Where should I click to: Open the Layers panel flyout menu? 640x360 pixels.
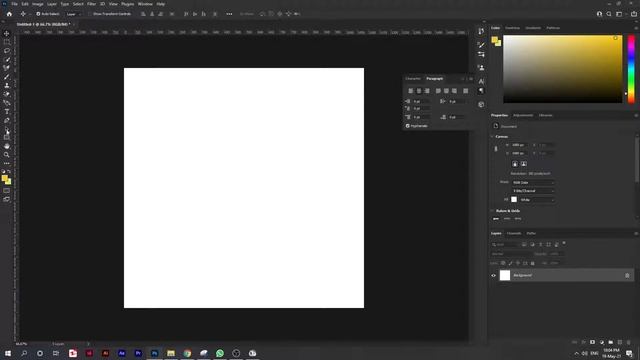click(636, 233)
